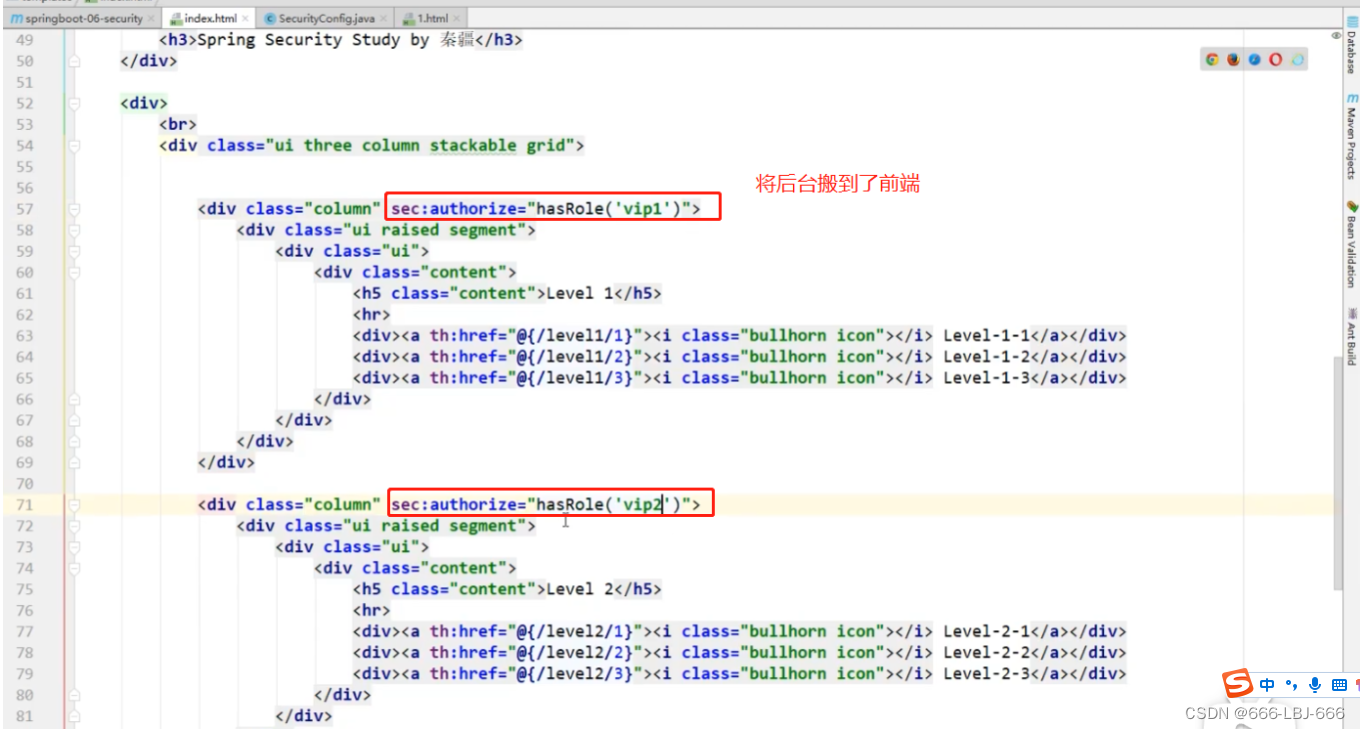Click the Level-1-2 link text
The image size is (1360, 729).
(x=987, y=357)
